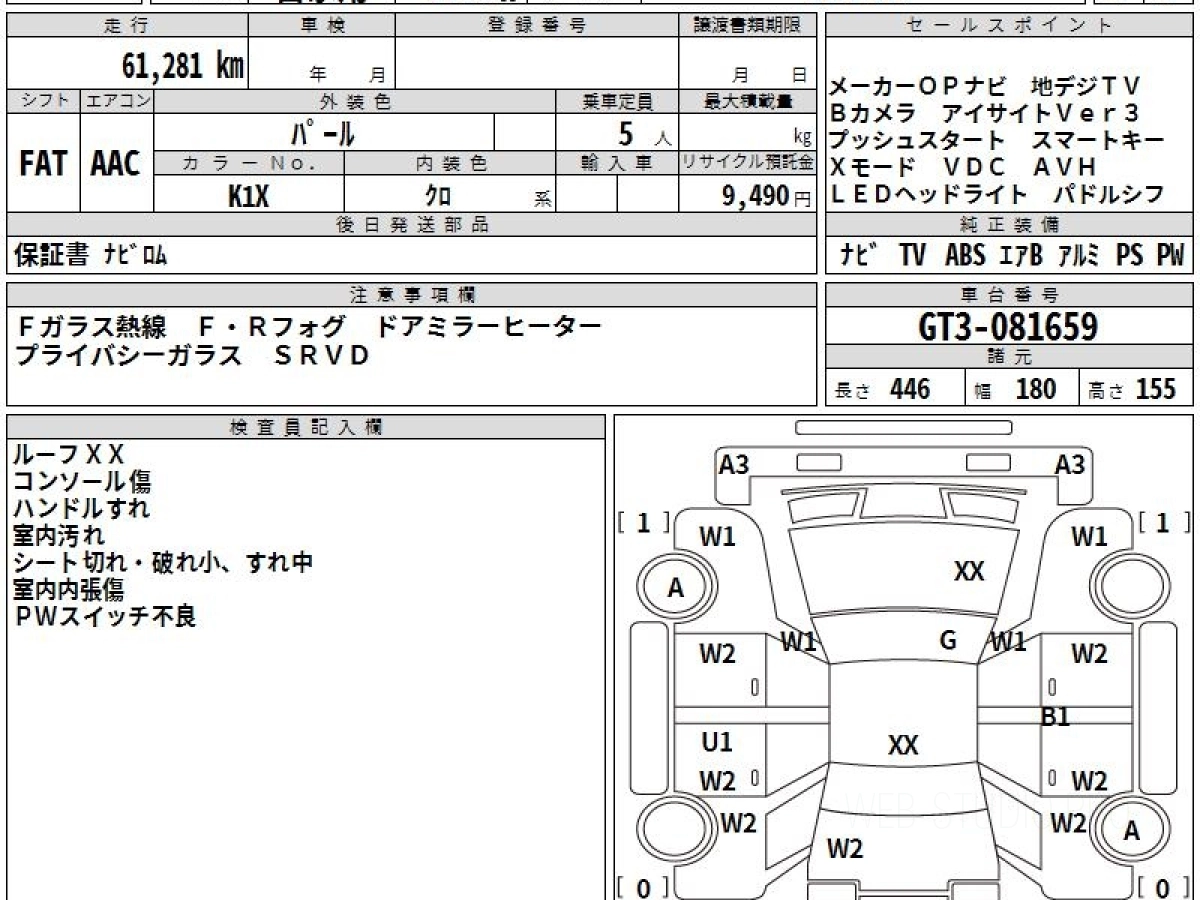Click the Fガラス熱線 notes line
Viewport: 1200px width, 900px height.
pos(310,326)
